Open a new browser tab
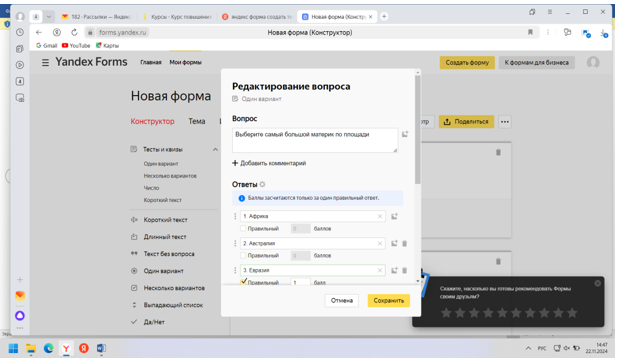Image resolution: width=618 pixels, height=363 pixels. click(384, 17)
